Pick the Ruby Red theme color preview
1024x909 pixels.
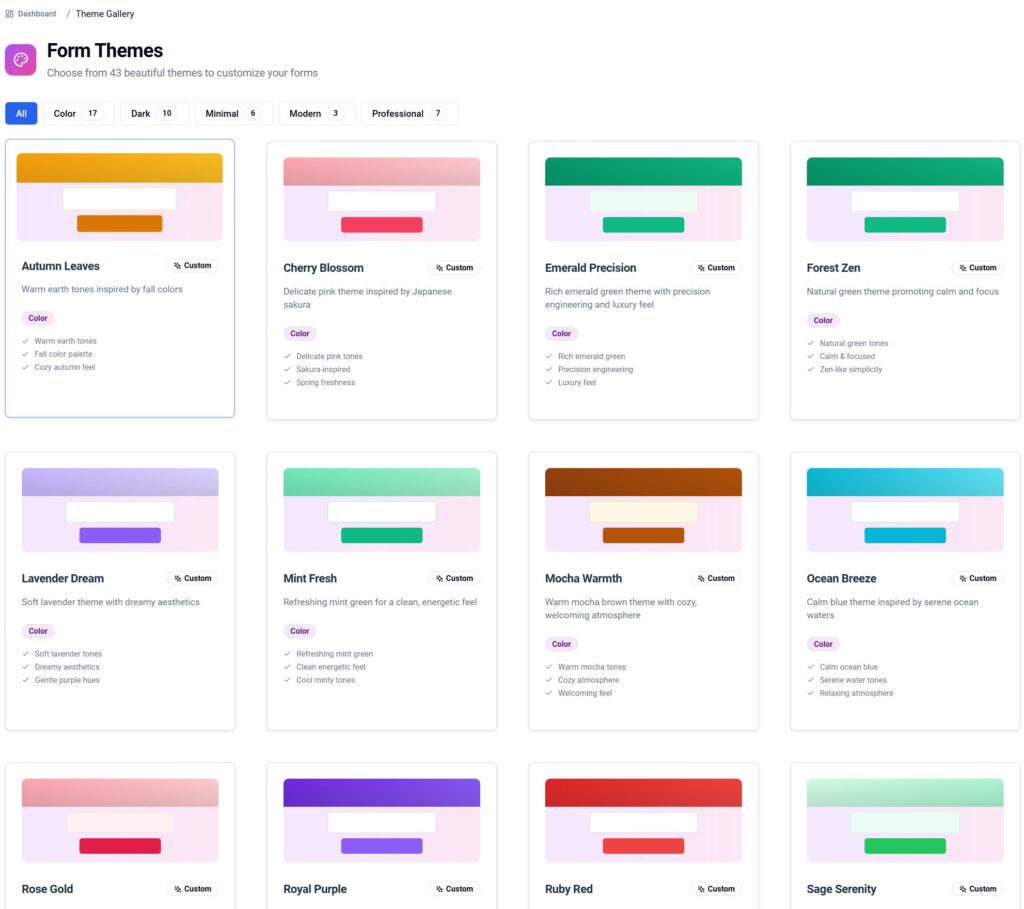pyautogui.click(x=643, y=820)
